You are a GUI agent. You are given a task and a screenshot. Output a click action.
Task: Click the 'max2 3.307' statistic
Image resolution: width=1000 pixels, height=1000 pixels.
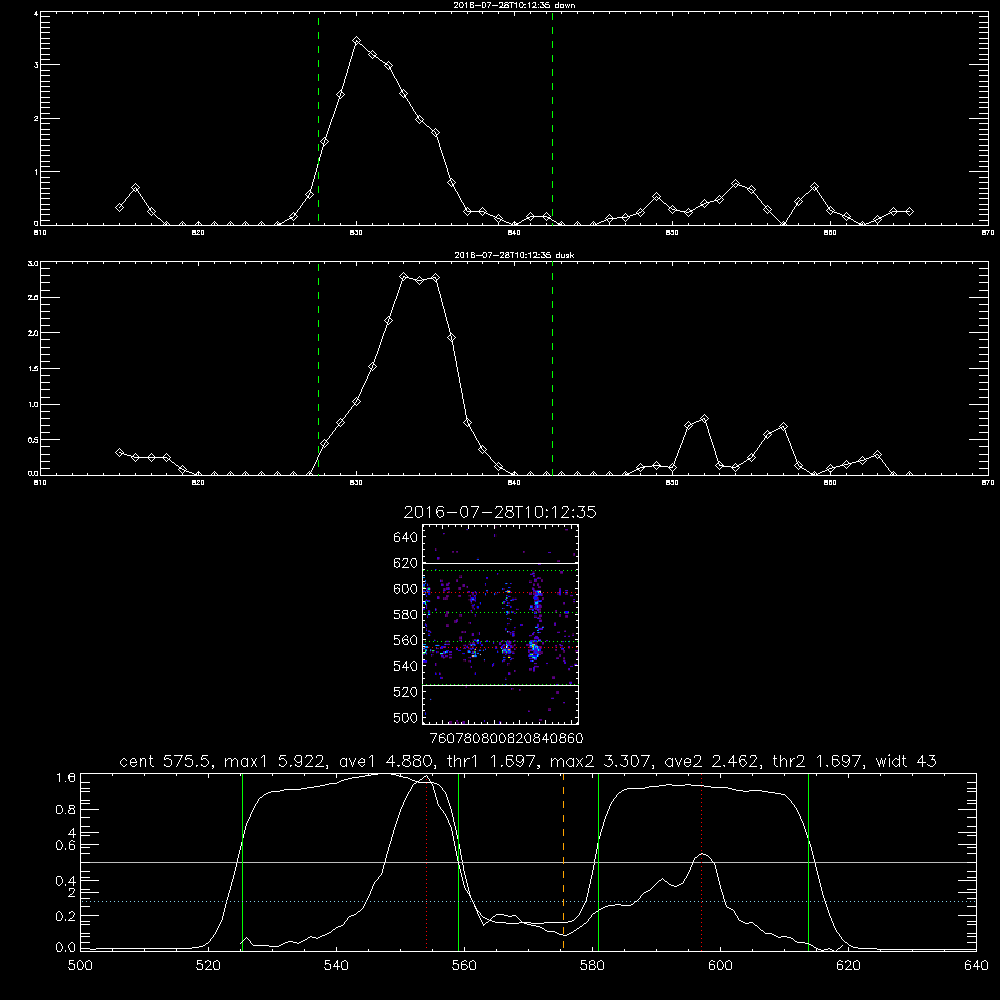[x=599, y=761]
